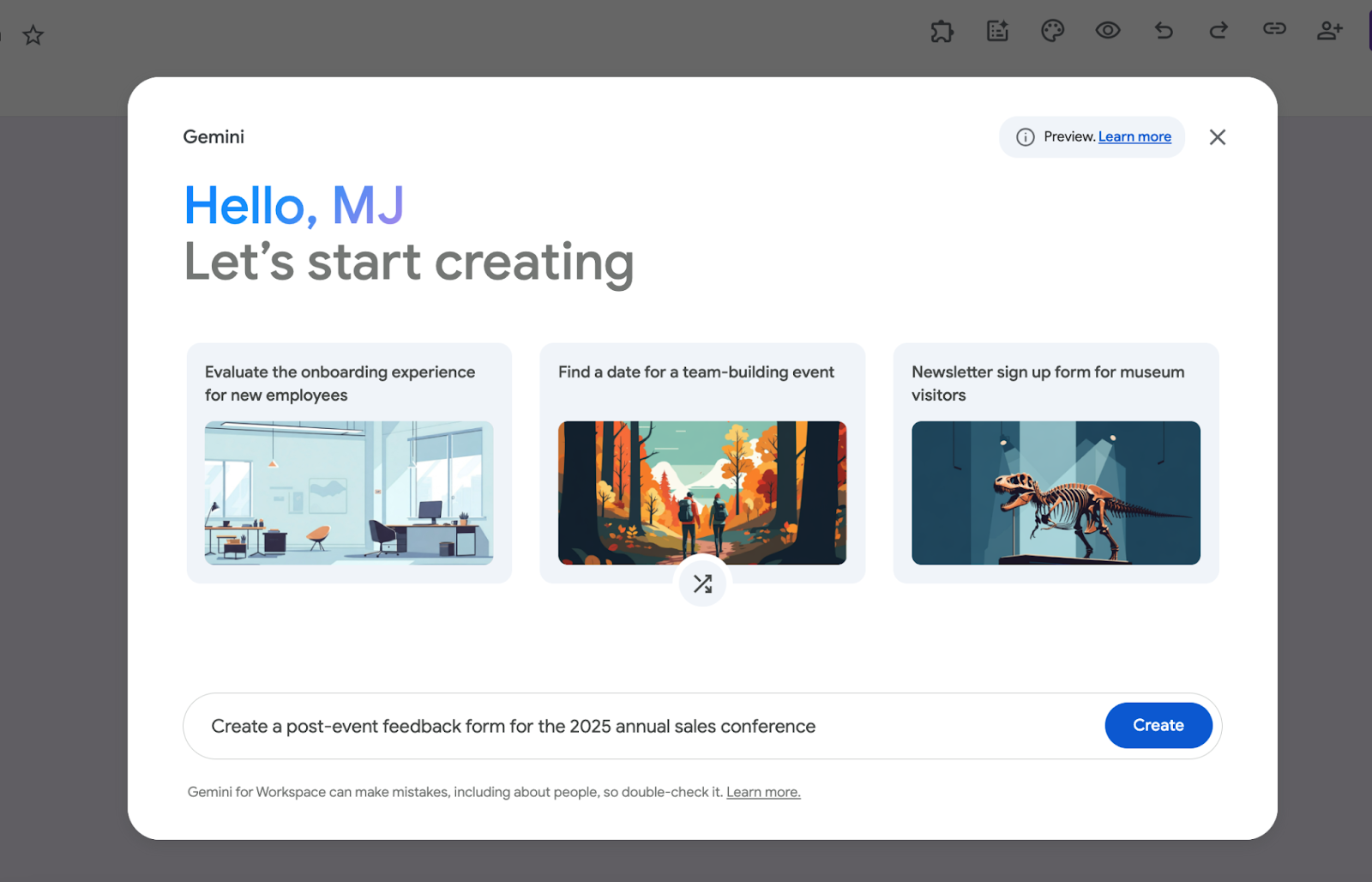This screenshot has width=1372, height=882.
Task: Open the add-ons puzzle icon
Action: point(942,31)
